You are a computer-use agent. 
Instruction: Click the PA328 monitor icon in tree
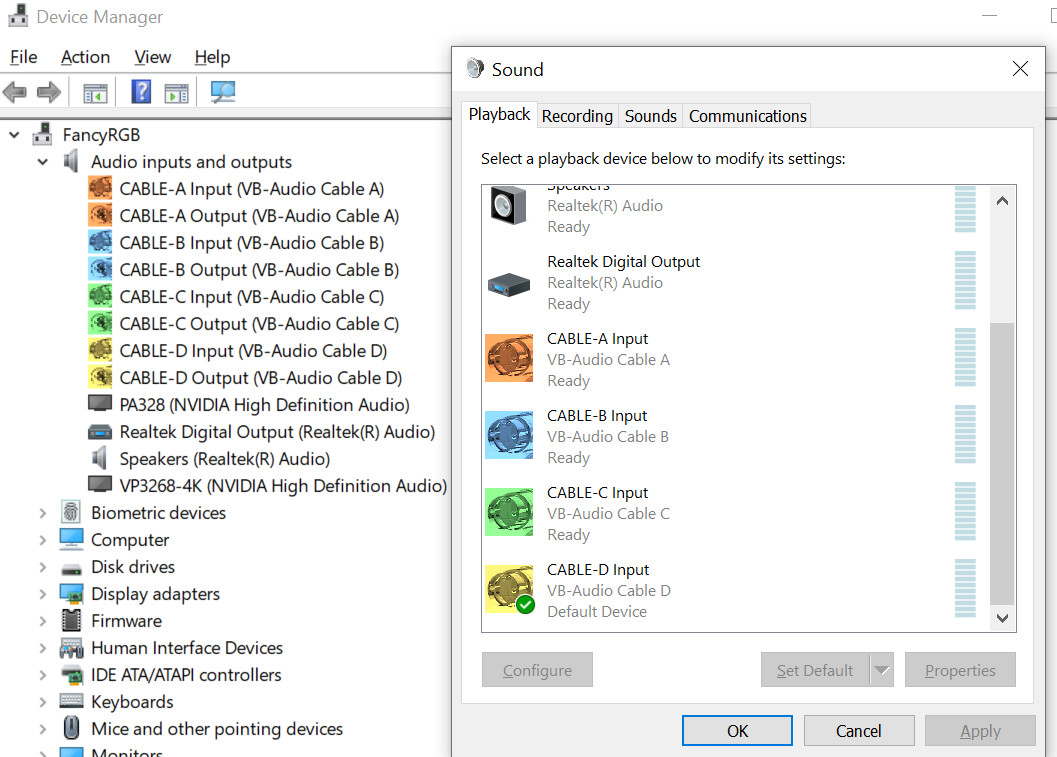(x=100, y=404)
